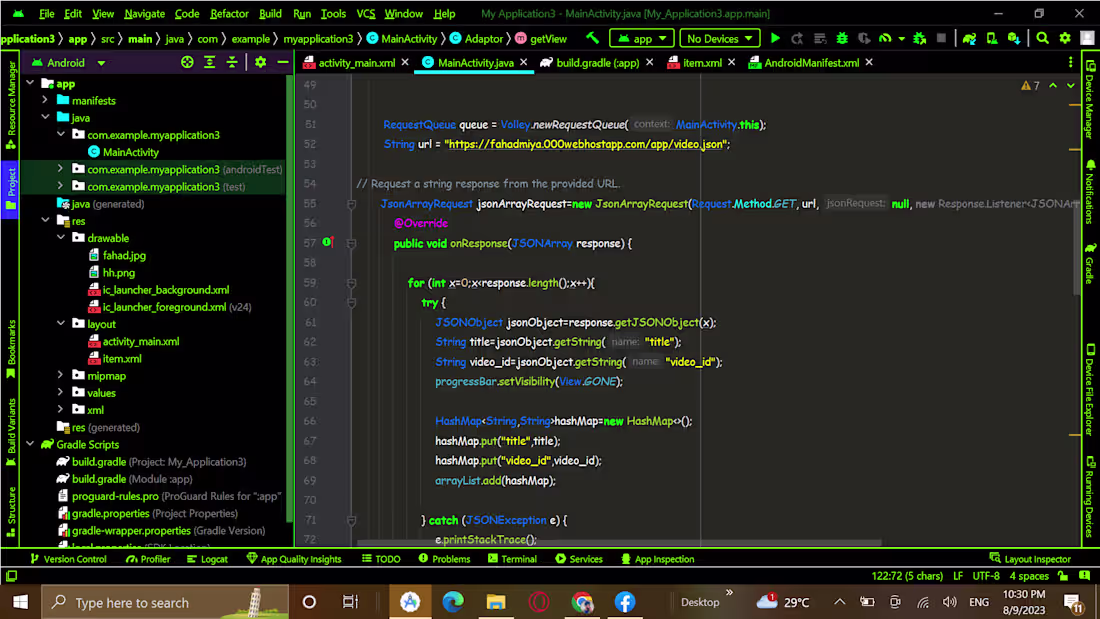Image resolution: width=1100 pixels, height=619 pixels.
Task: Select opened file with Project panel crosshair icon
Action: (187, 61)
